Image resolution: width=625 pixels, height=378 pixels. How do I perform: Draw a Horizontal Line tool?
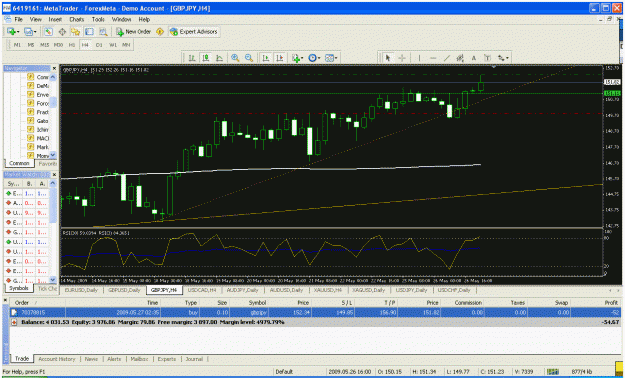pyautogui.click(x=433, y=58)
